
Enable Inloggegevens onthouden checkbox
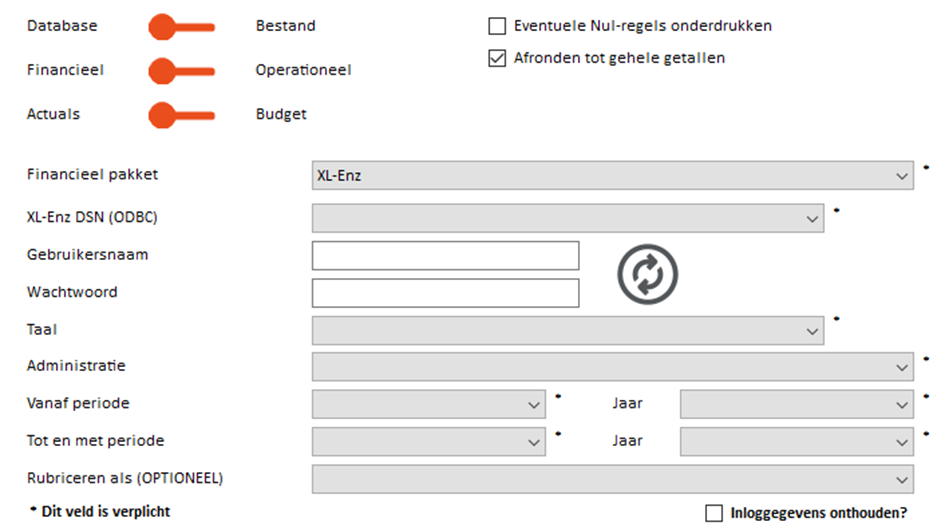714,513
